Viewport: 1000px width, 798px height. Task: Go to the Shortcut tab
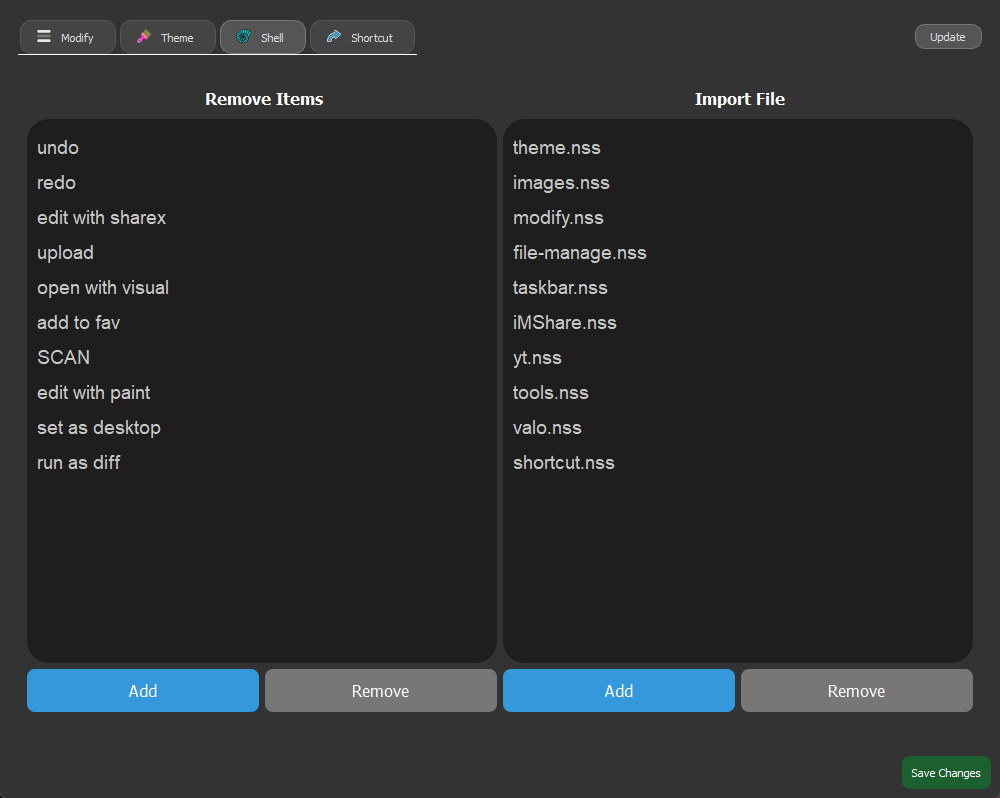coord(362,37)
